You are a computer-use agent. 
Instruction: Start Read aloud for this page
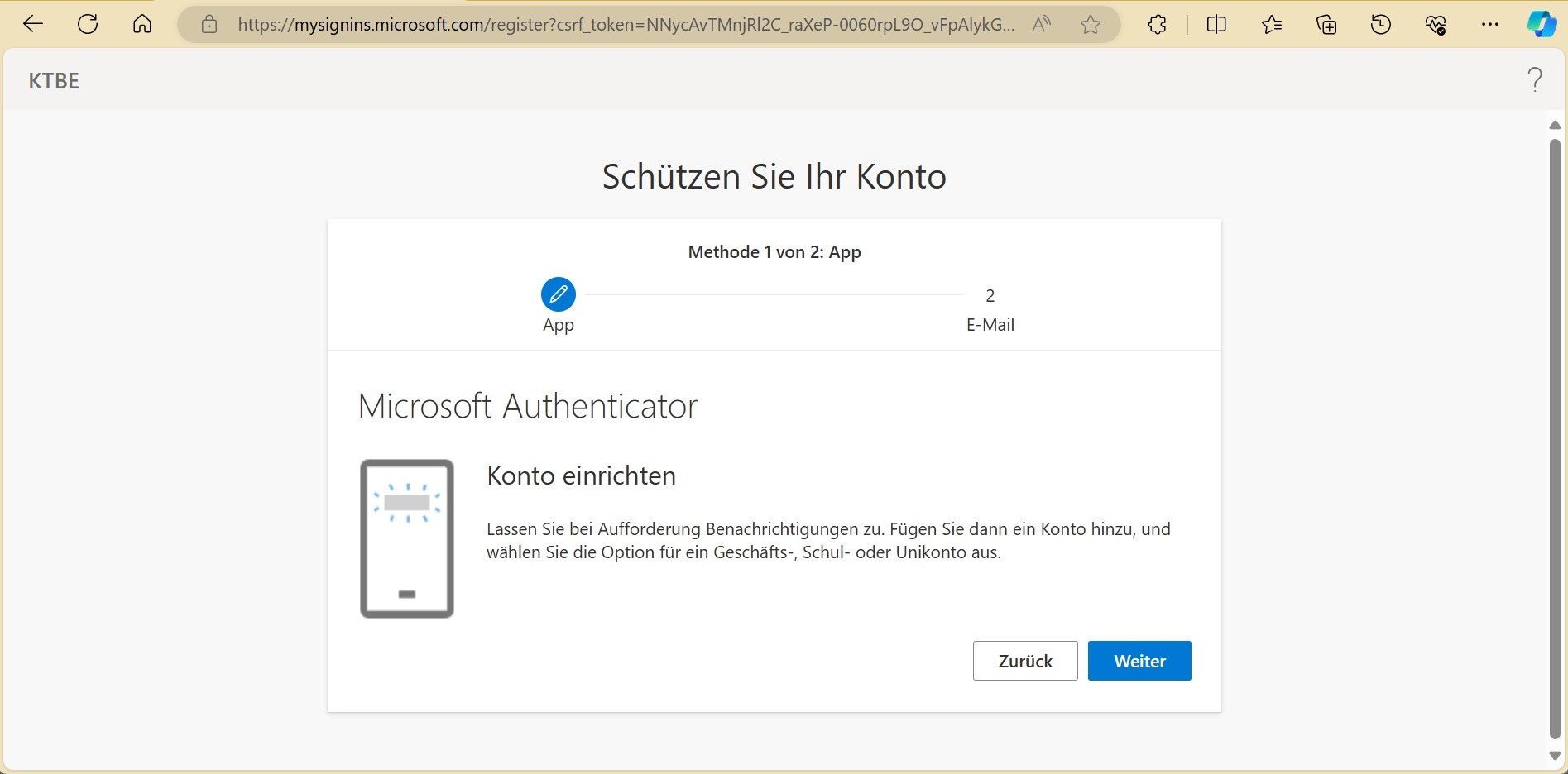(1041, 24)
